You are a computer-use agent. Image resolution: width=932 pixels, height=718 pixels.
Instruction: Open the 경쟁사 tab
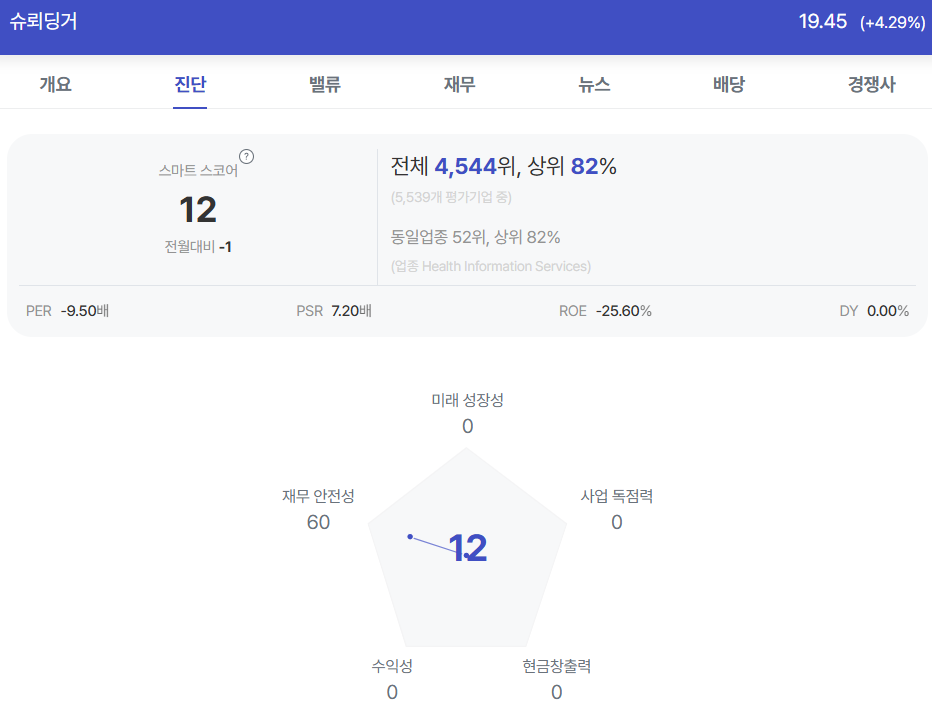point(871,85)
